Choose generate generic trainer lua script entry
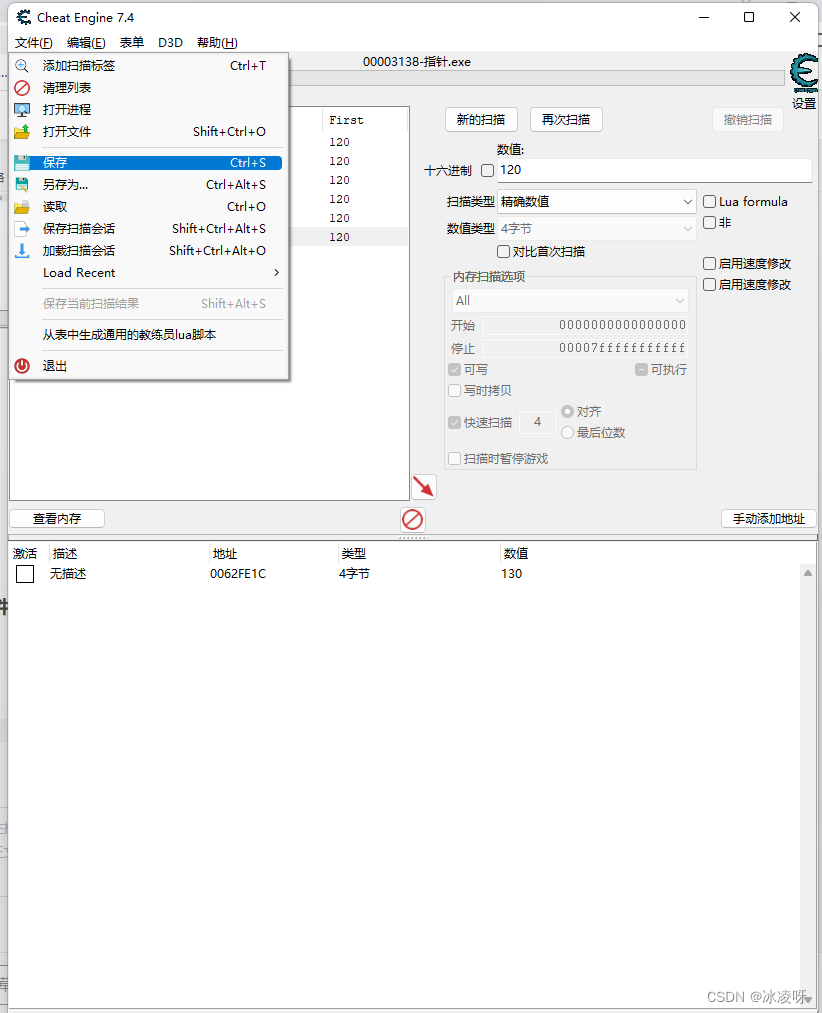Image resolution: width=822 pixels, height=1013 pixels. click(x=148, y=335)
